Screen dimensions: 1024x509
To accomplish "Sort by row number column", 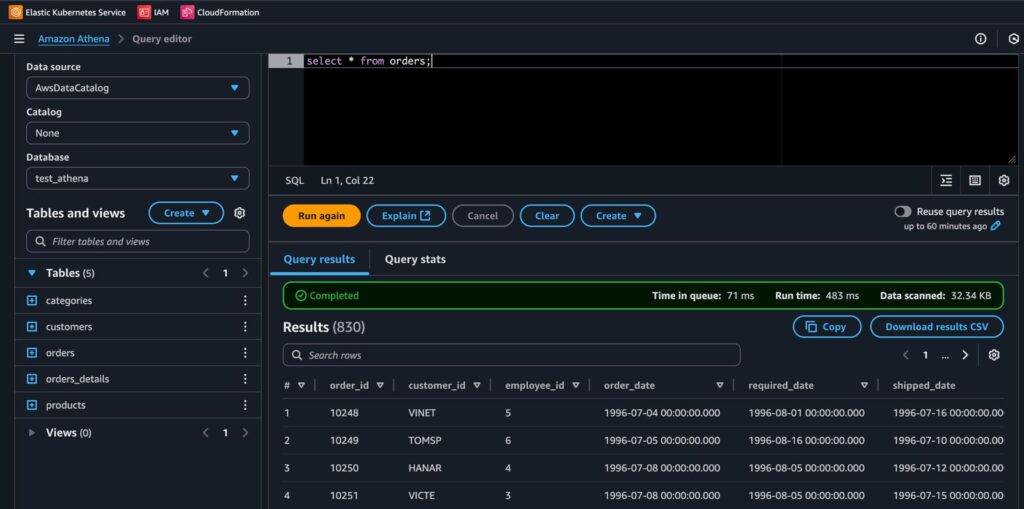I will [x=301, y=386].
